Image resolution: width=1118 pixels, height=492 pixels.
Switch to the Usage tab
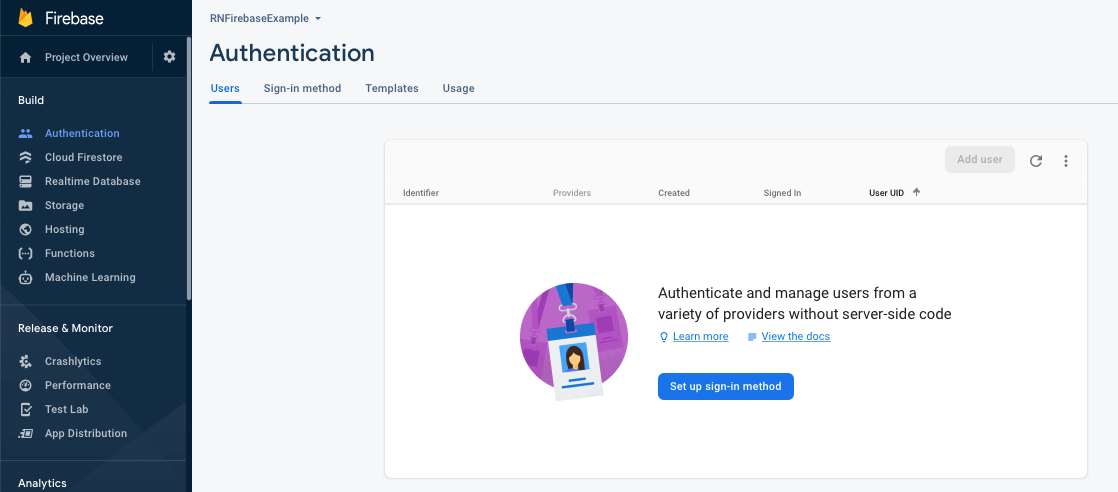click(x=458, y=88)
